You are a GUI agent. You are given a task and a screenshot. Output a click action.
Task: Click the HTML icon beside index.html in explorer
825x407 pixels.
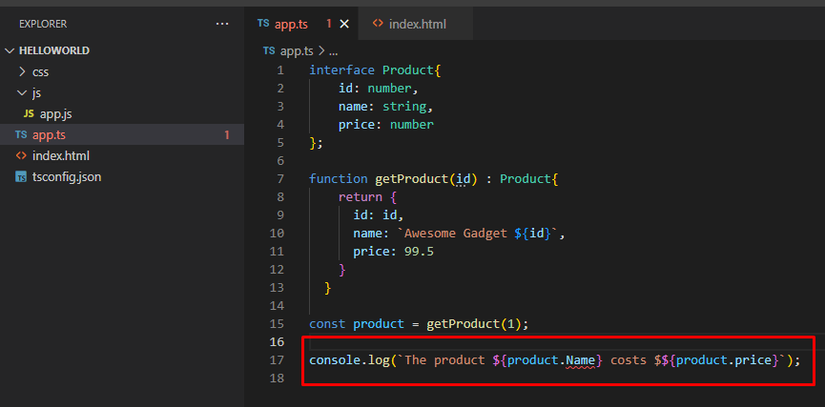pos(21,156)
